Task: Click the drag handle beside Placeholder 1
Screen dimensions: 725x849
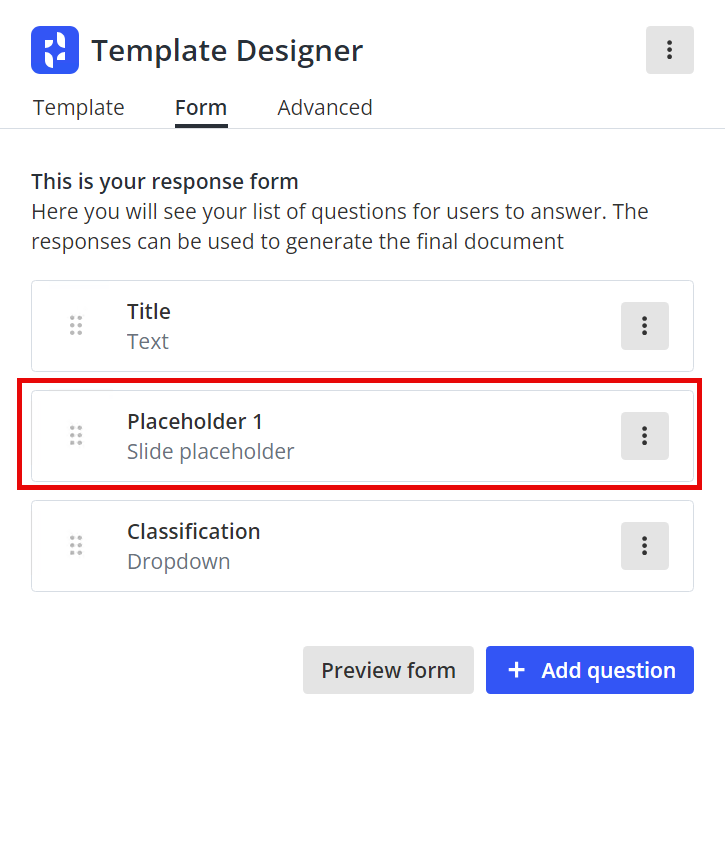Action: (76, 435)
